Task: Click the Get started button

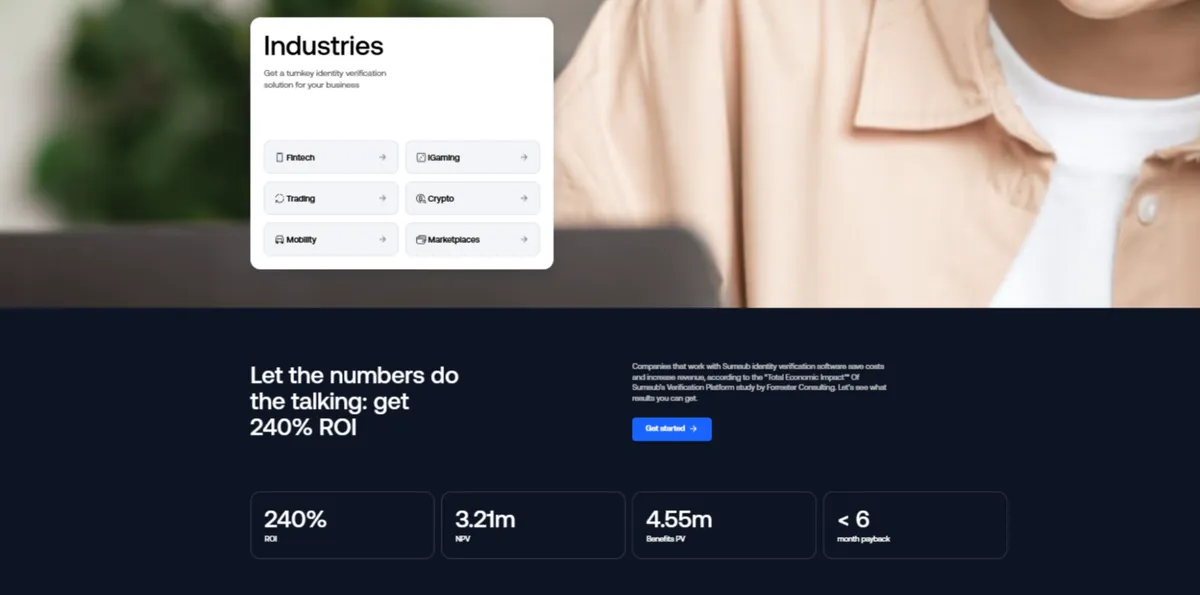Action: click(671, 429)
